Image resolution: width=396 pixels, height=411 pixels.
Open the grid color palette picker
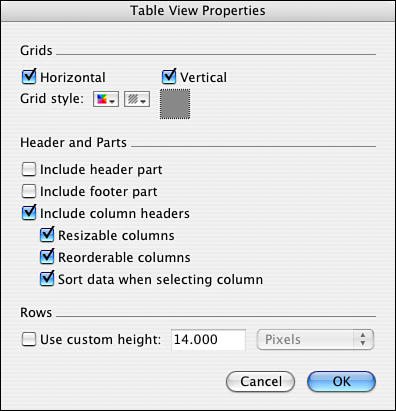coord(106,99)
